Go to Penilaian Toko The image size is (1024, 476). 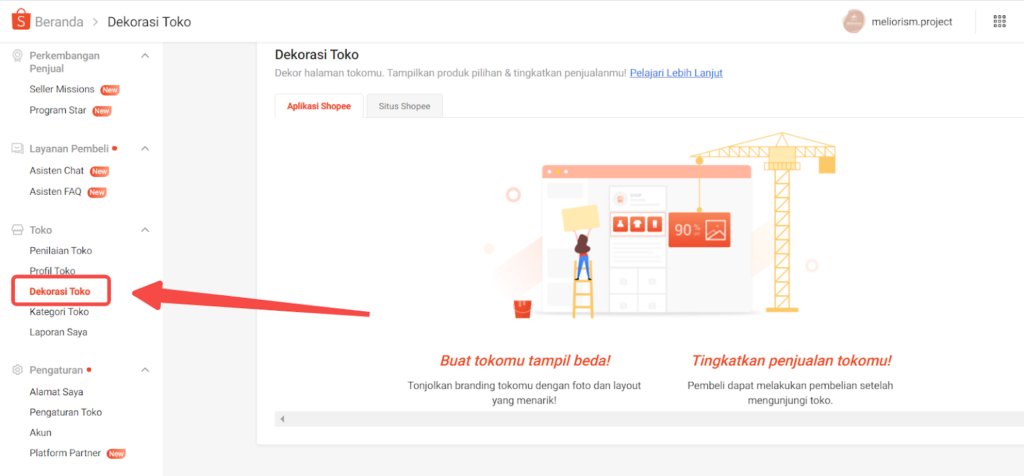[x=61, y=251]
